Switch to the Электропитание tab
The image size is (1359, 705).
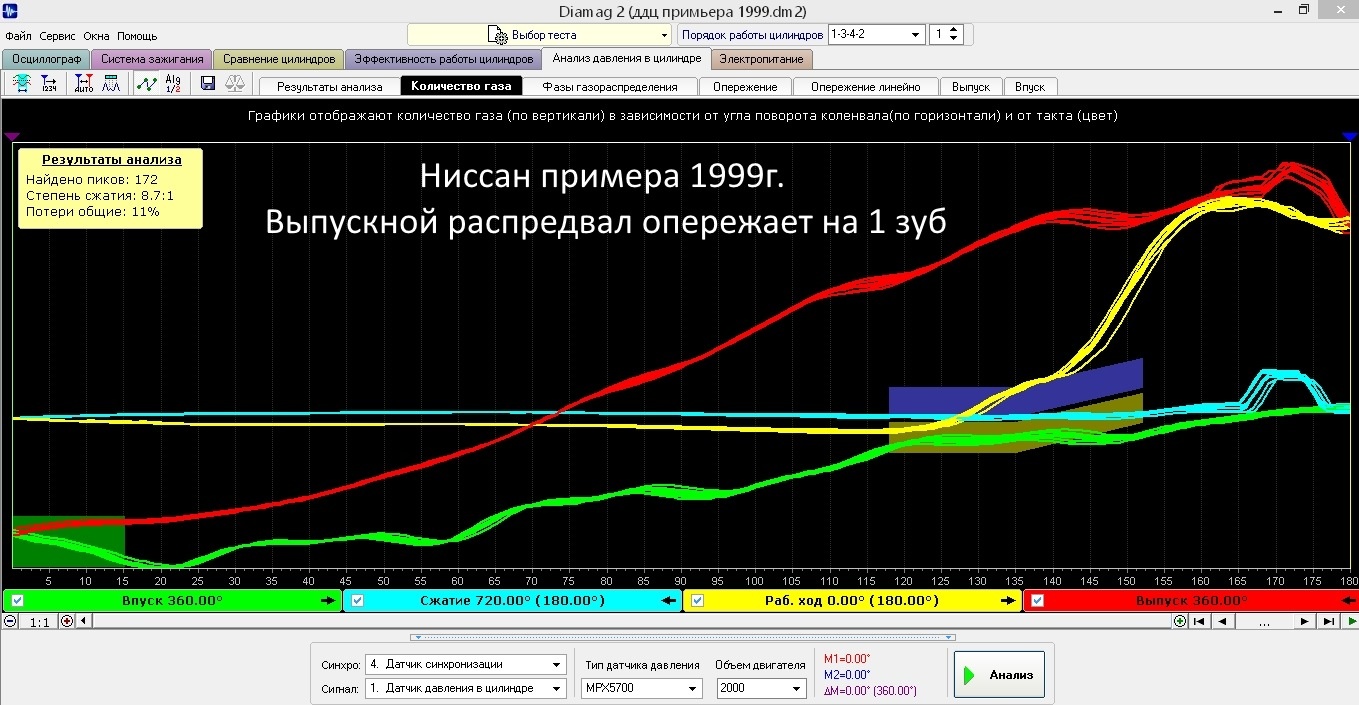pyautogui.click(x=761, y=59)
